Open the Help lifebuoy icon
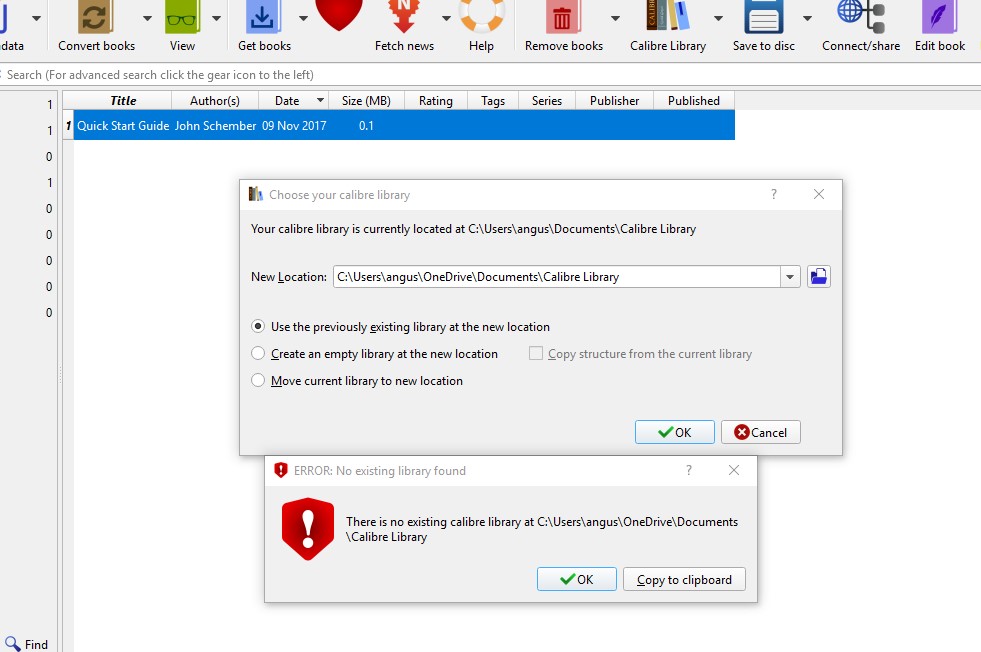The width and height of the screenshot is (981, 652). point(482,16)
